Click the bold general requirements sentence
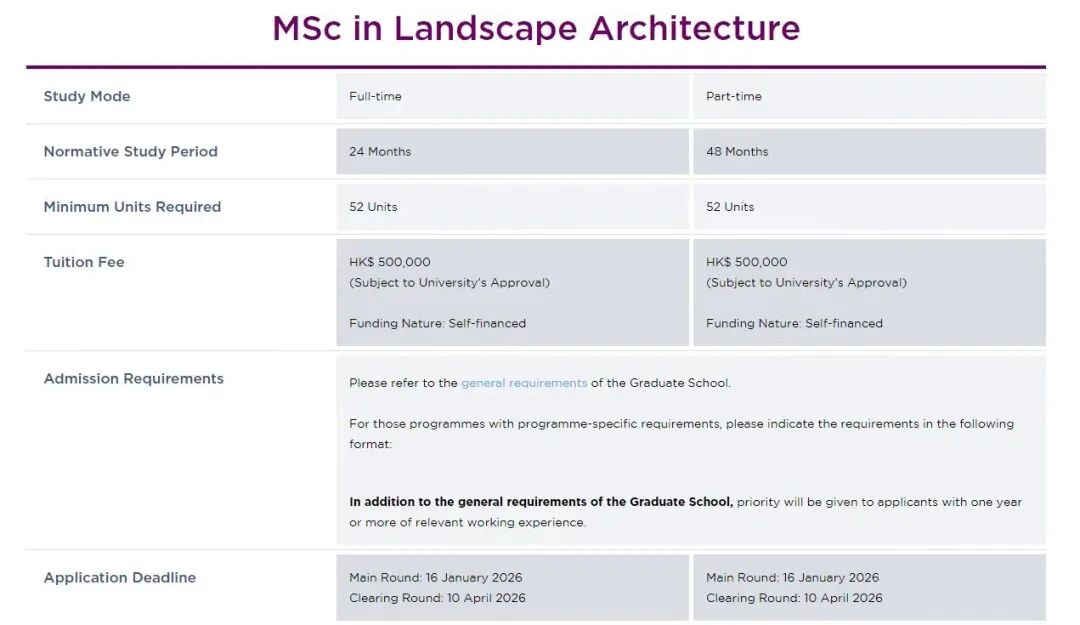 [x=541, y=502]
